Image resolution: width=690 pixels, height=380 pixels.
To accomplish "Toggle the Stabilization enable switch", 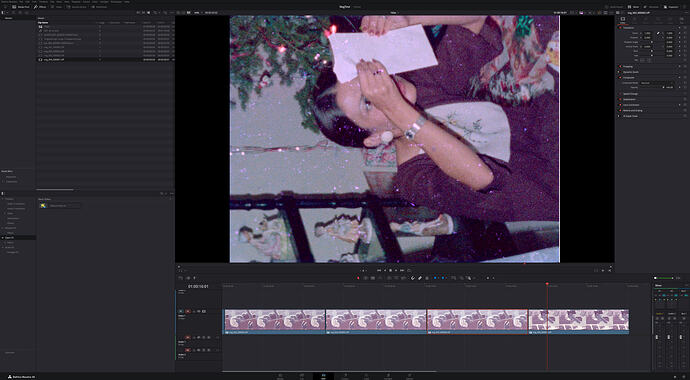I will click(620, 99).
